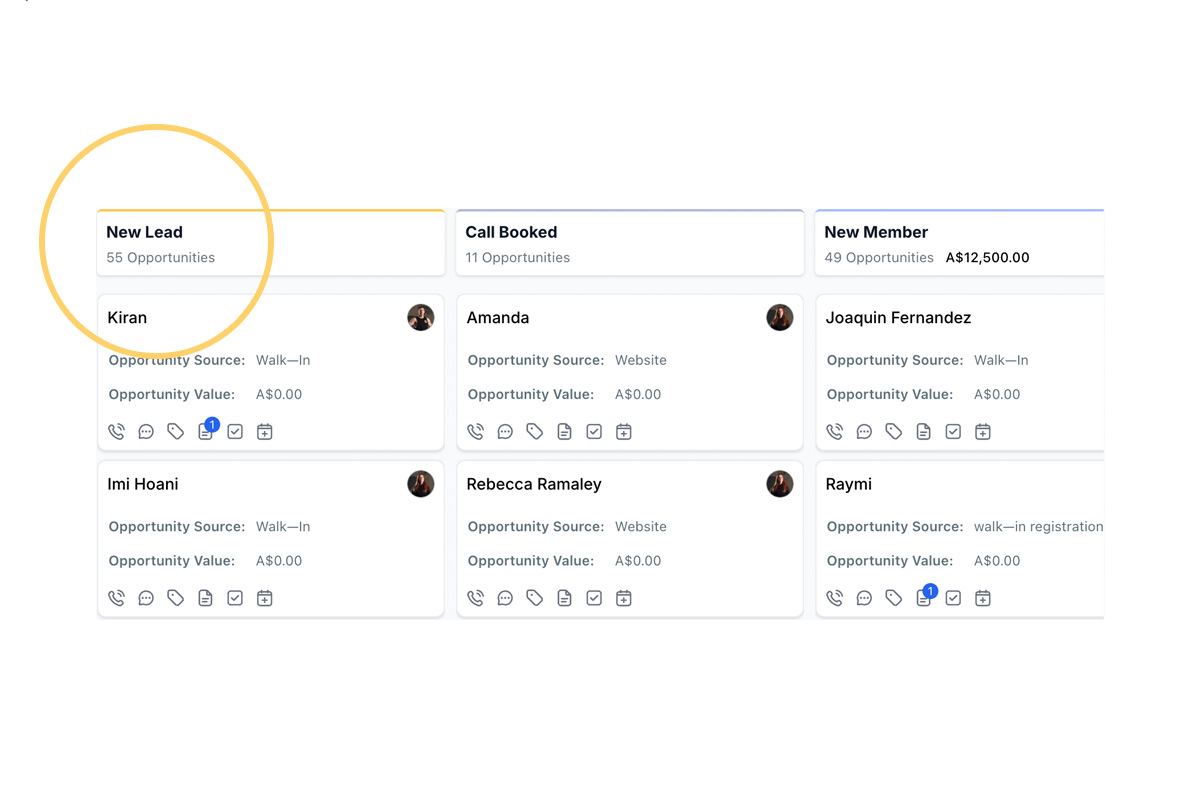Open the message icon on Amanda's card
This screenshot has width=1200, height=800.
pyautogui.click(x=505, y=432)
